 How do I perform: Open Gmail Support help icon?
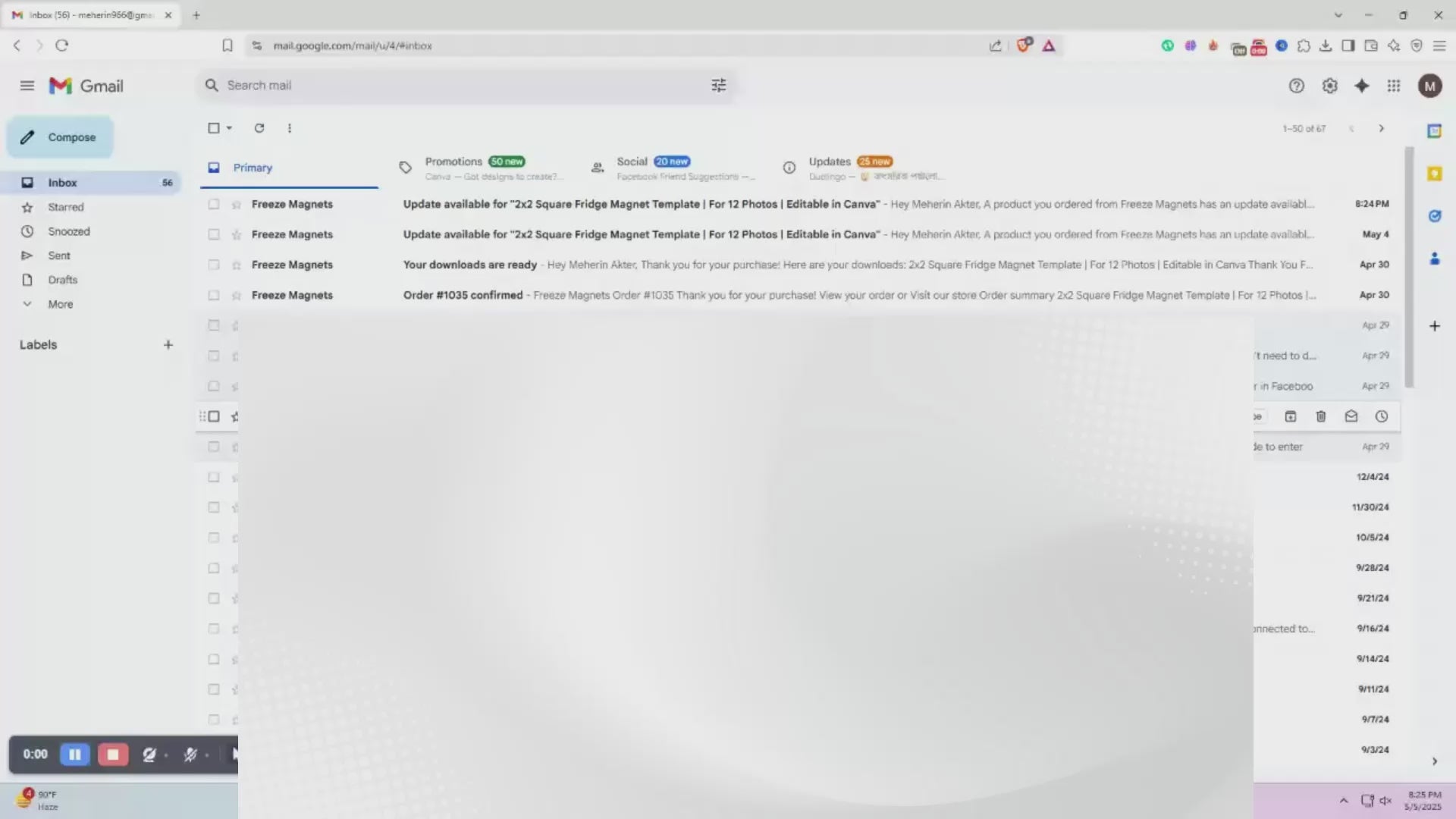pyautogui.click(x=1296, y=86)
